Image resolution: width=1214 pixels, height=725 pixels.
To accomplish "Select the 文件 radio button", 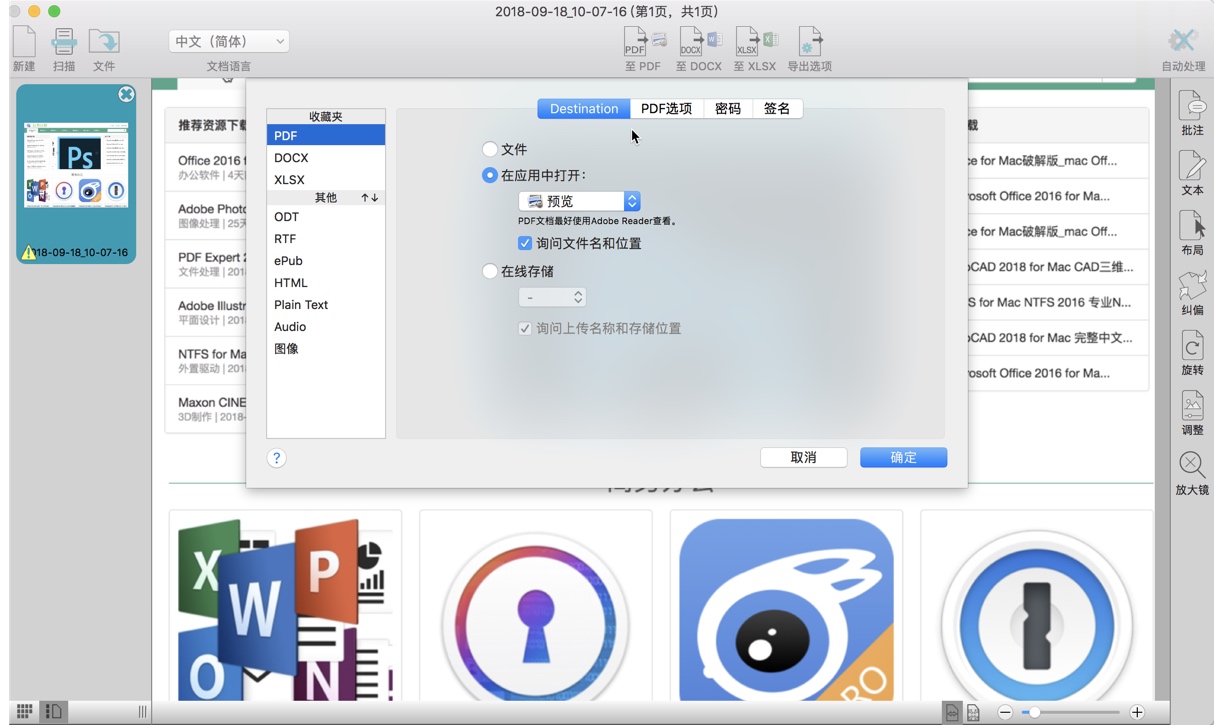I will click(490, 148).
